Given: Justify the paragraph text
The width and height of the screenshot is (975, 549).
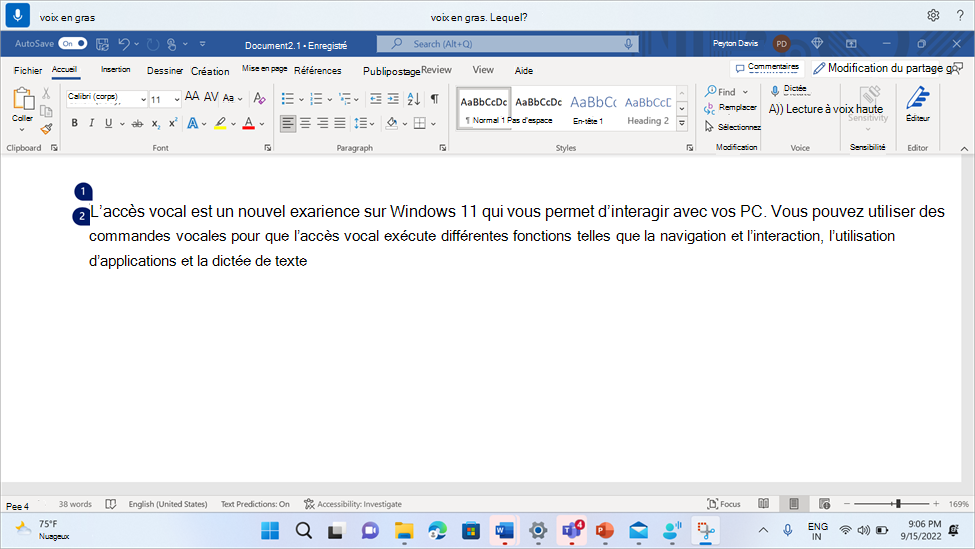Looking at the screenshot, I should (x=340, y=123).
